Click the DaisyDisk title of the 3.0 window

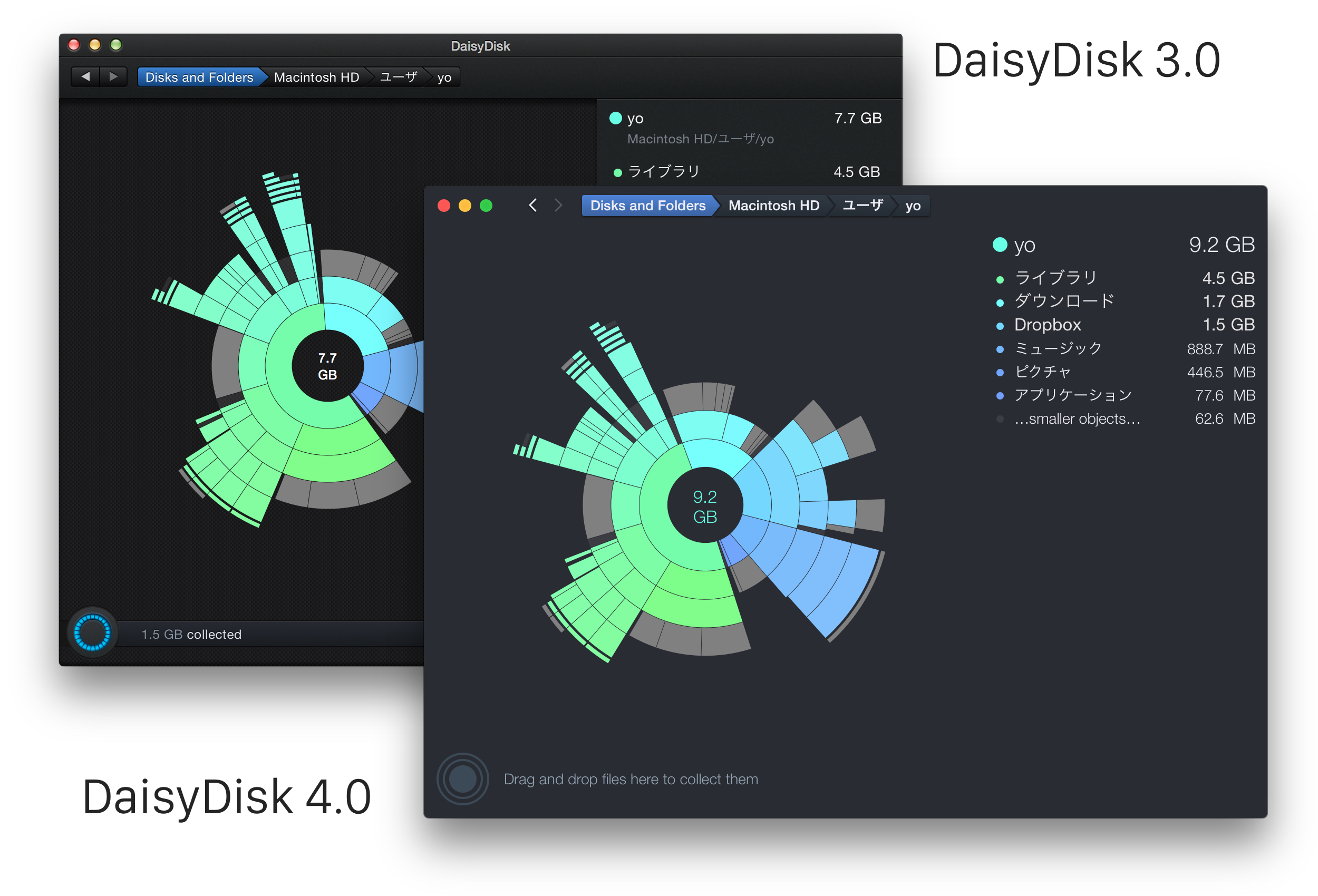[480, 46]
